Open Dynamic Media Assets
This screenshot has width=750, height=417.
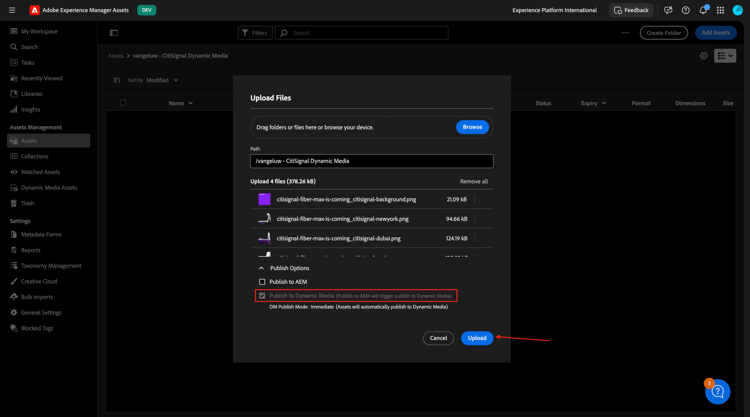[x=48, y=188]
